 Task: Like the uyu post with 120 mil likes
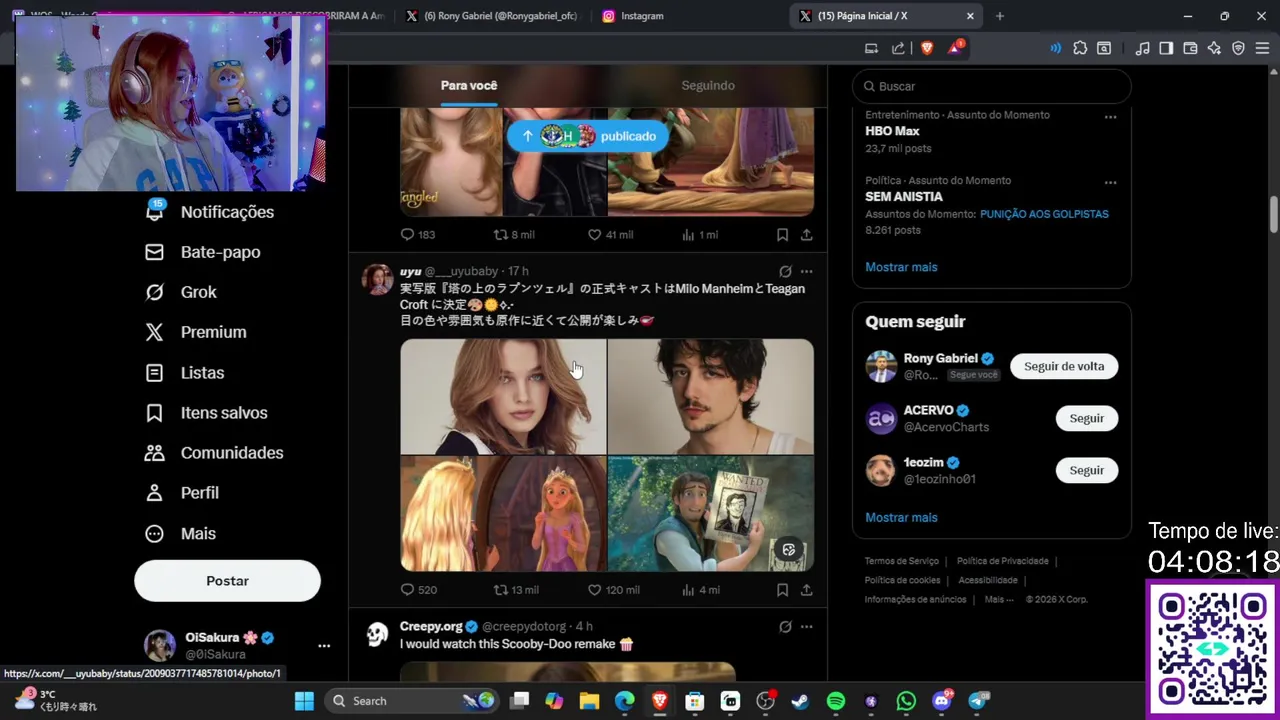click(x=613, y=590)
